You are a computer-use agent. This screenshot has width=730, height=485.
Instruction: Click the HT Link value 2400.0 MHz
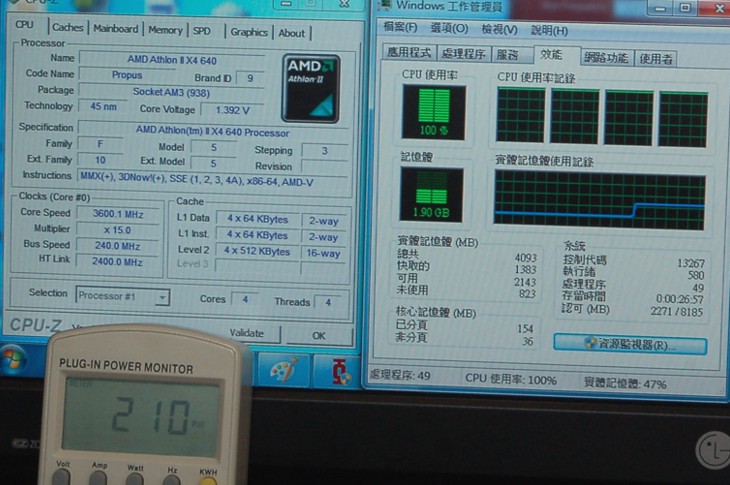[x=117, y=262]
